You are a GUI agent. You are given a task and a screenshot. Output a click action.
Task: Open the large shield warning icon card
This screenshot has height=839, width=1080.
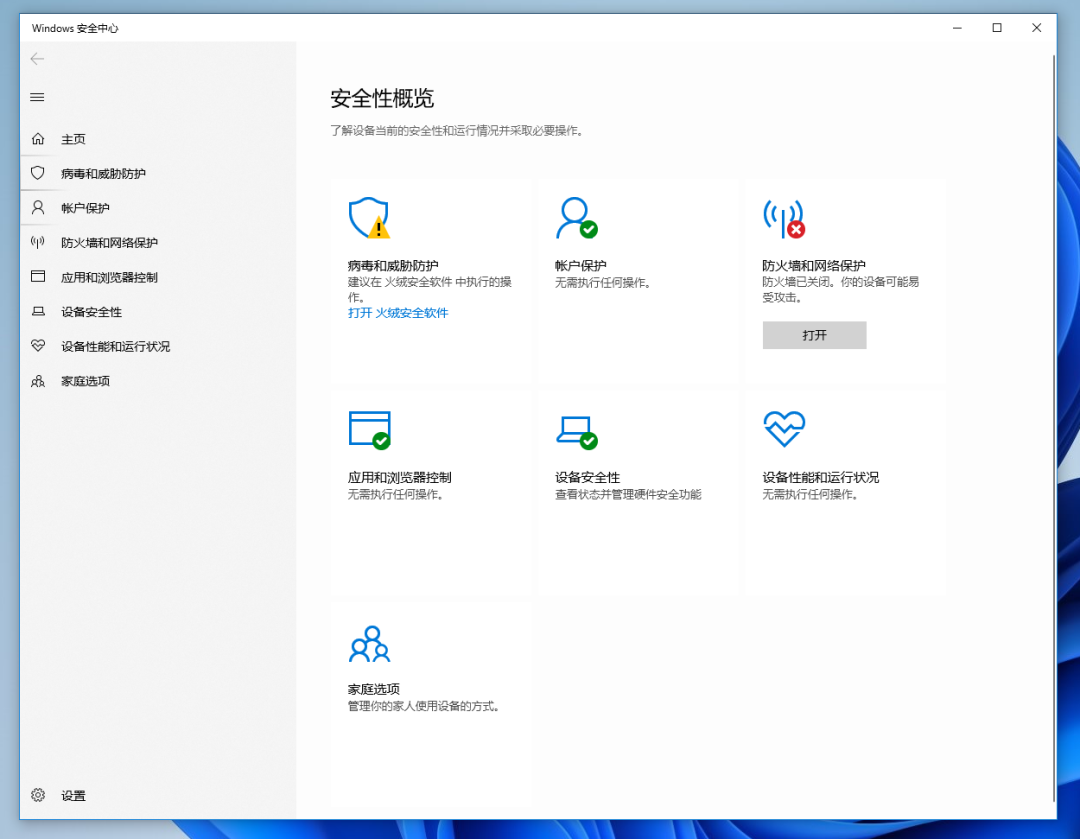point(369,218)
